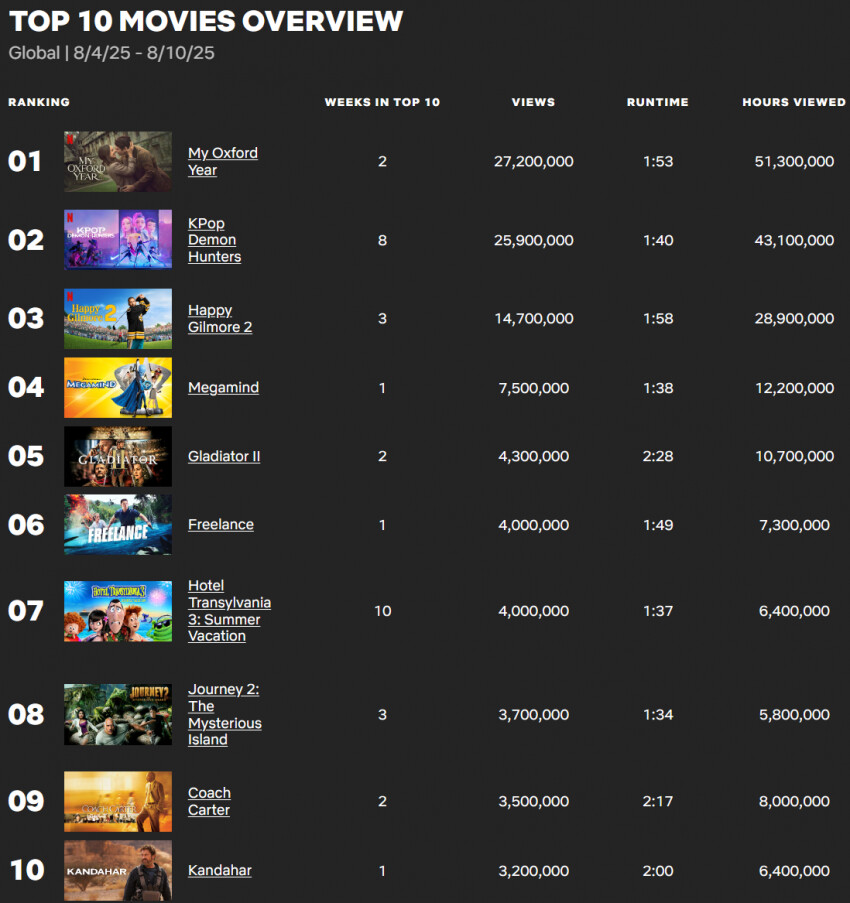Click the 10,700,000 hours viewed value

pos(794,456)
